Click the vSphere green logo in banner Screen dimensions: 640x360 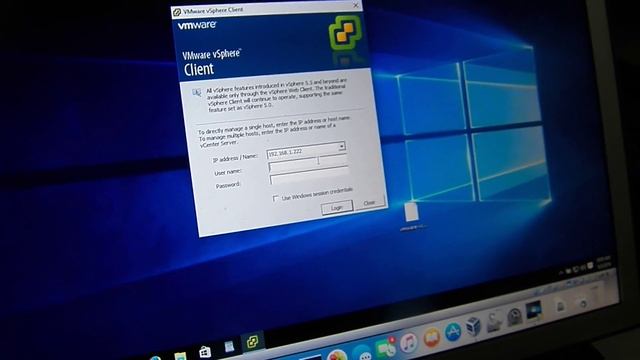click(x=345, y=33)
